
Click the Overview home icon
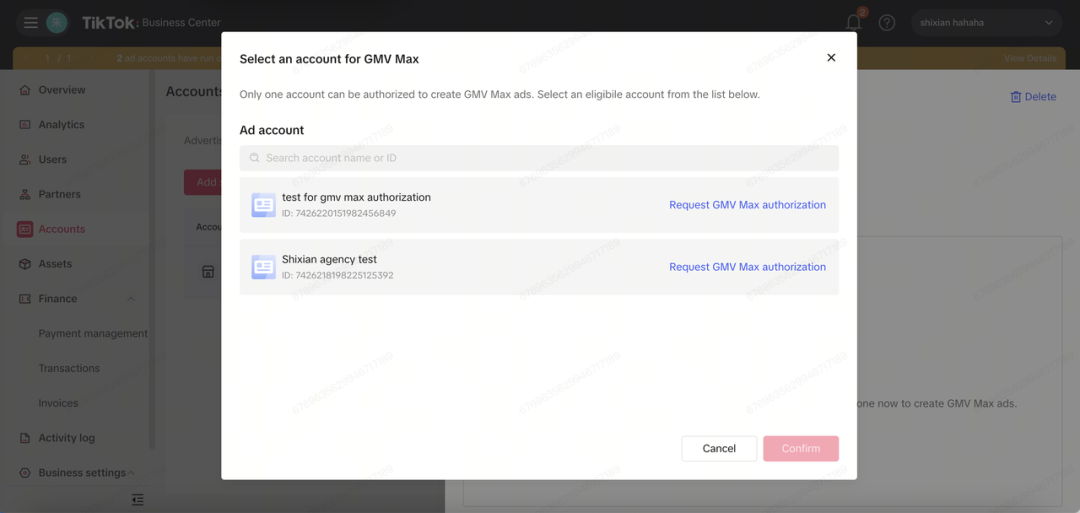[x=25, y=90]
